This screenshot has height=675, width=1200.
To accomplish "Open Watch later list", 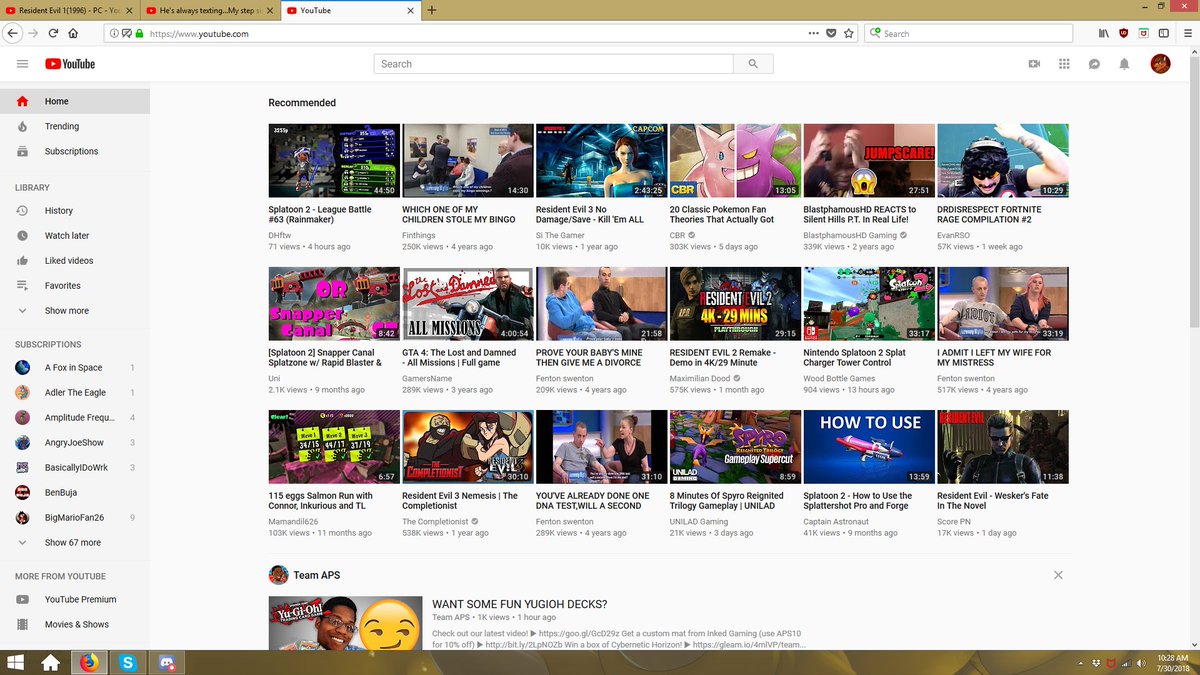I will pos(75,236).
